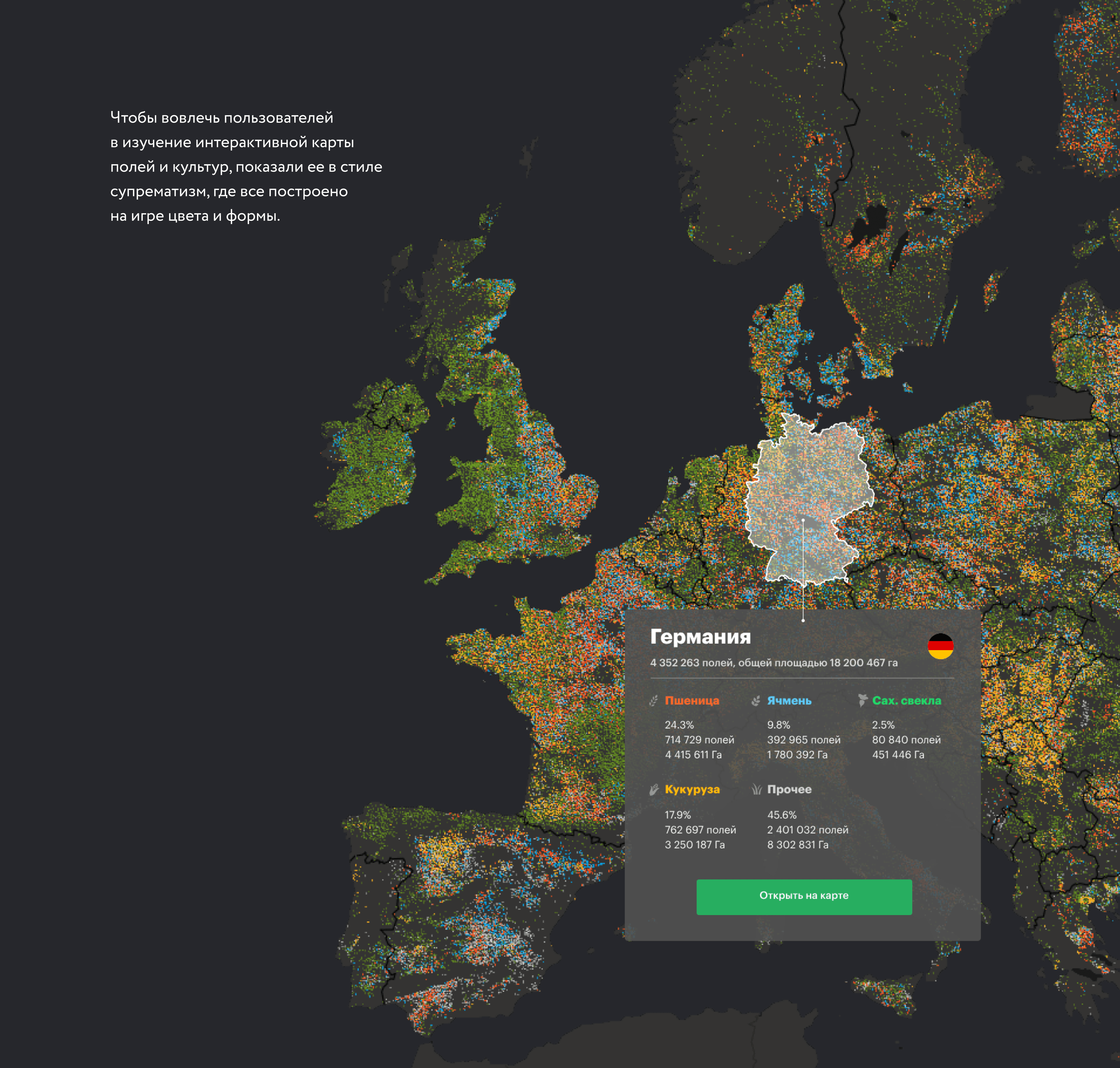The image size is (1120, 1068).
Task: Click the grass icon beside Прочее
Action: 756,790
